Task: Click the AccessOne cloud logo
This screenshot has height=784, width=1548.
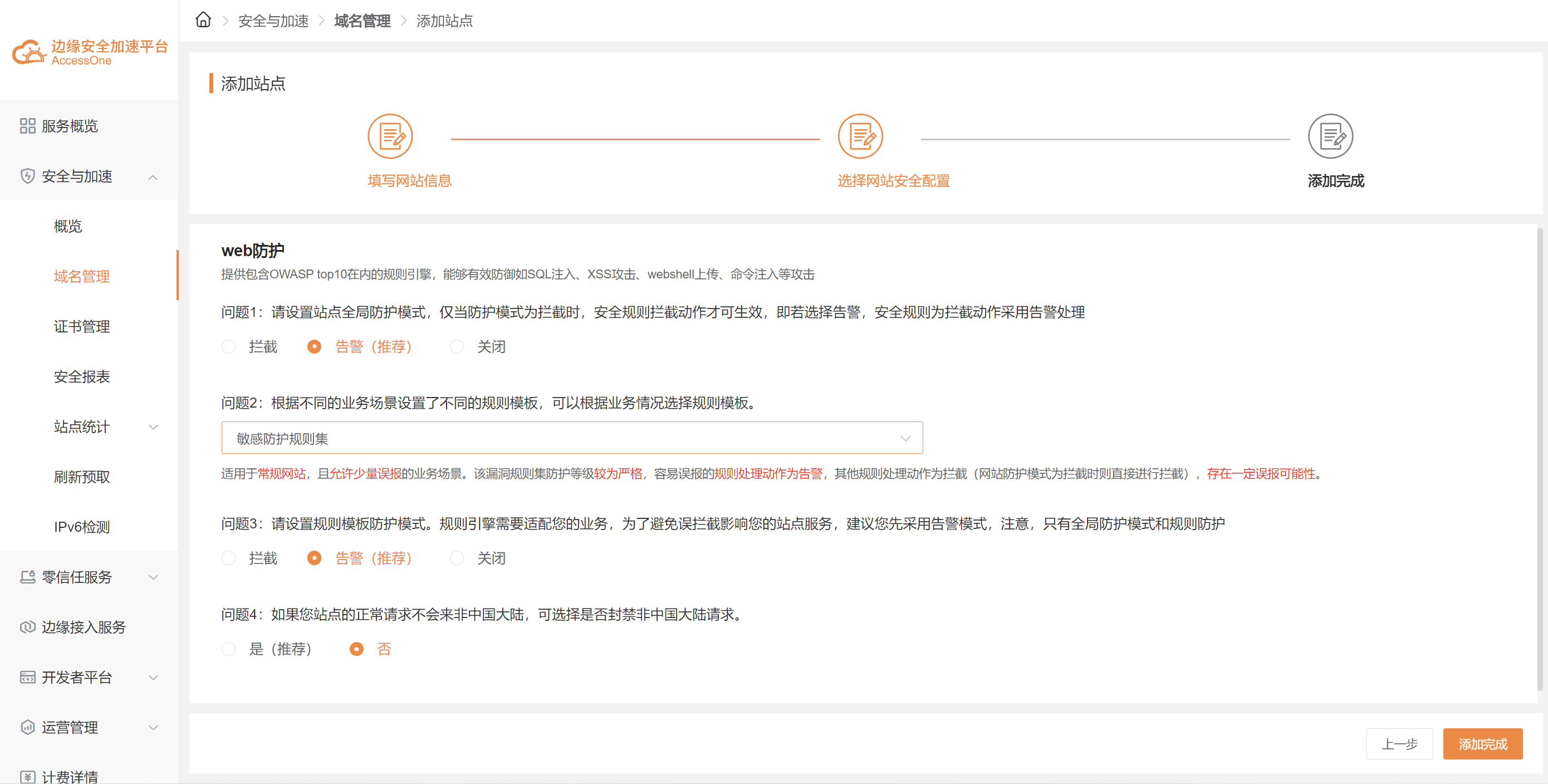Action: [x=30, y=52]
